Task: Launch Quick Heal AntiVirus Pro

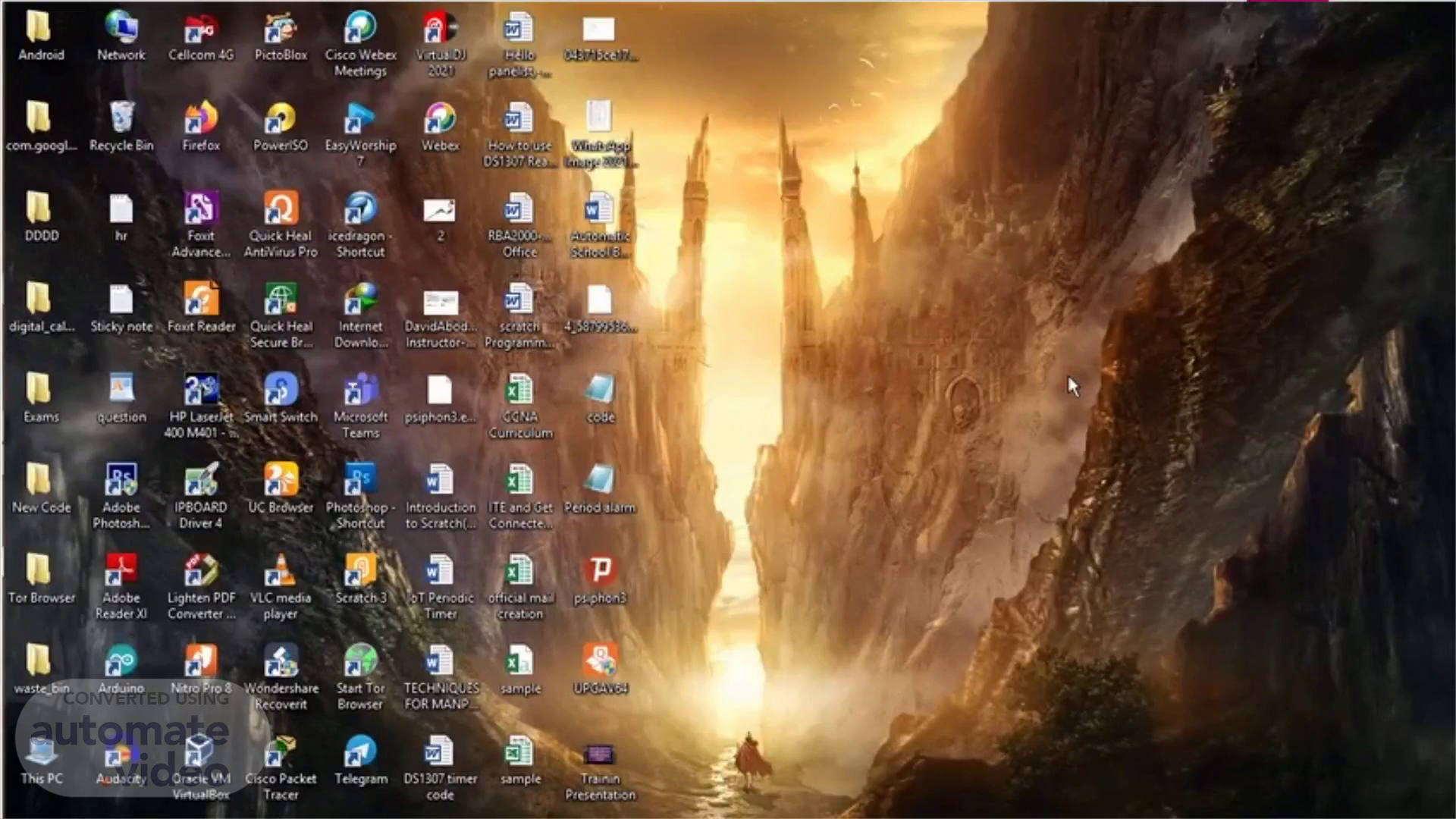Action: click(x=281, y=224)
